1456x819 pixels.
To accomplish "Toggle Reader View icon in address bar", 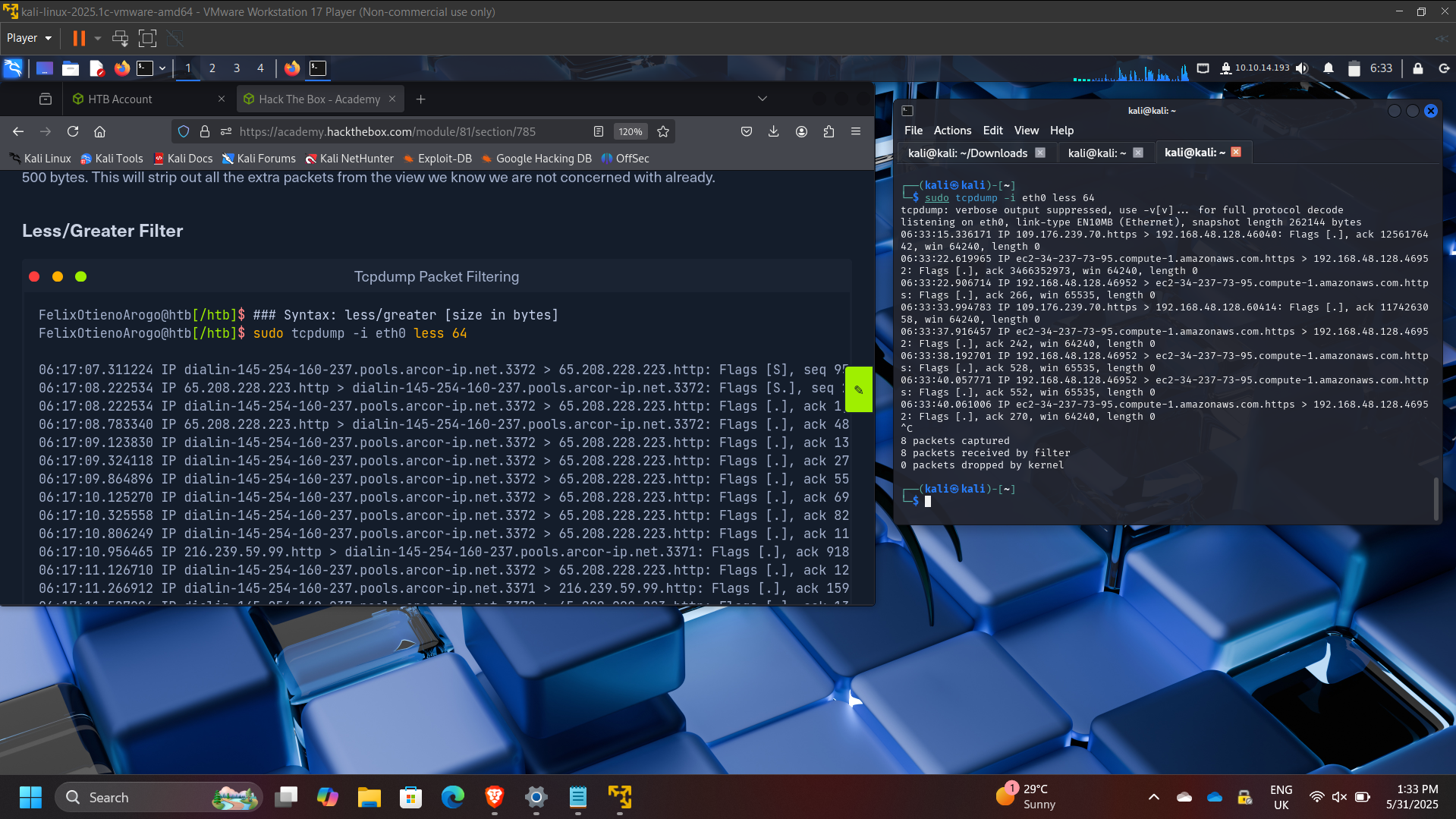I will [x=599, y=131].
